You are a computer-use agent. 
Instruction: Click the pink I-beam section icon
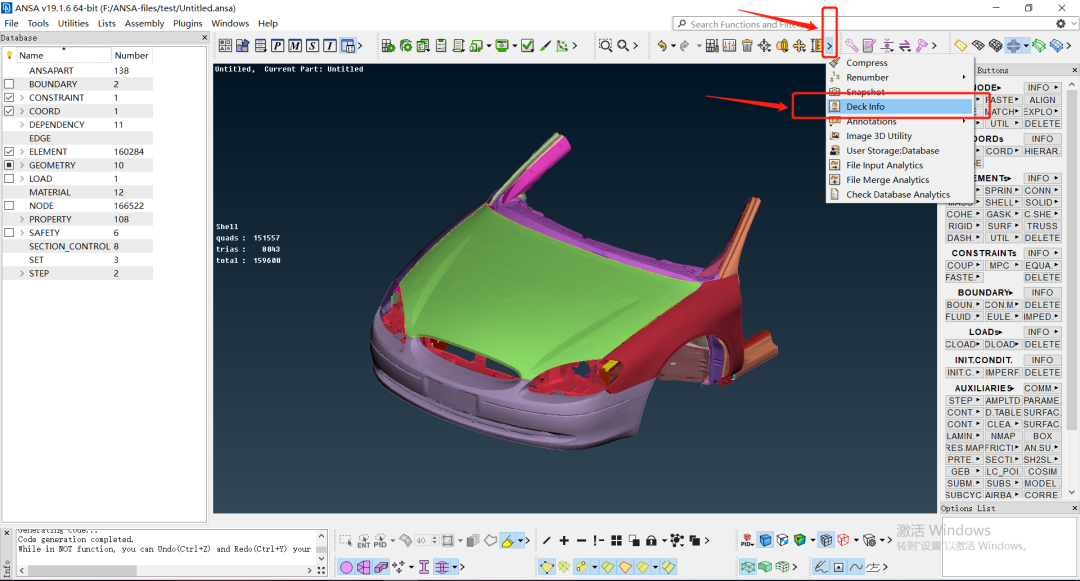click(x=424, y=567)
